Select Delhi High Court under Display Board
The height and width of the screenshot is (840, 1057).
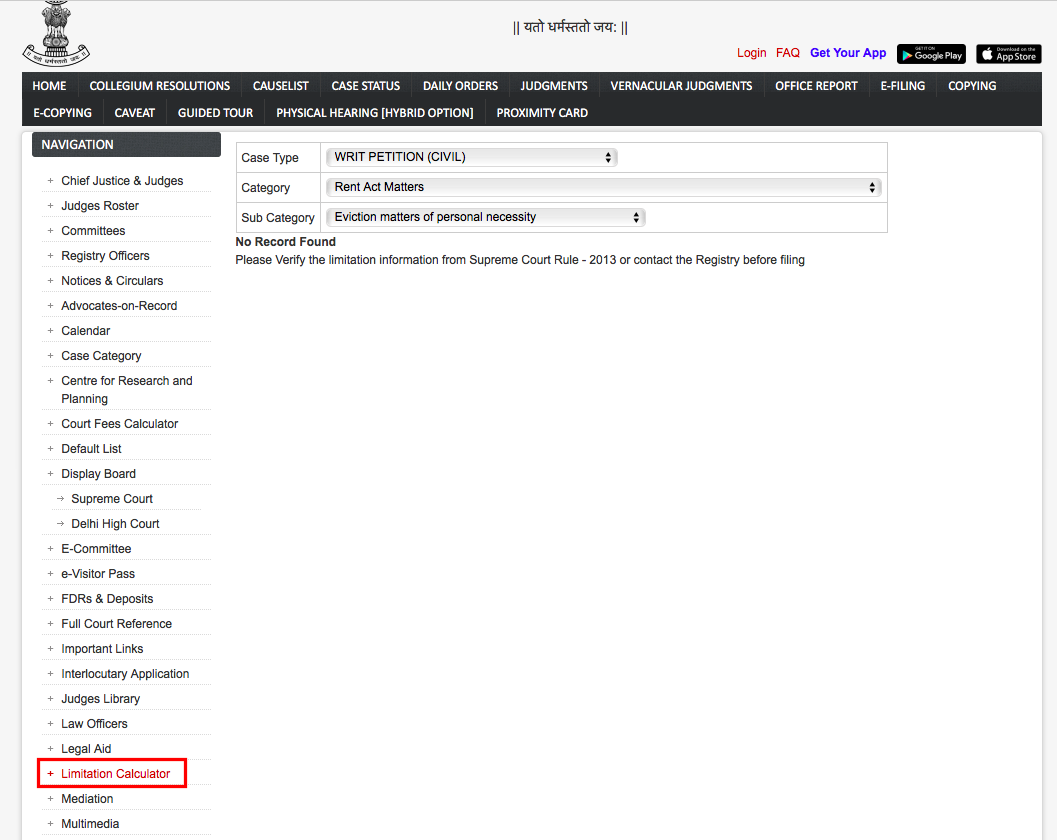click(x=115, y=524)
